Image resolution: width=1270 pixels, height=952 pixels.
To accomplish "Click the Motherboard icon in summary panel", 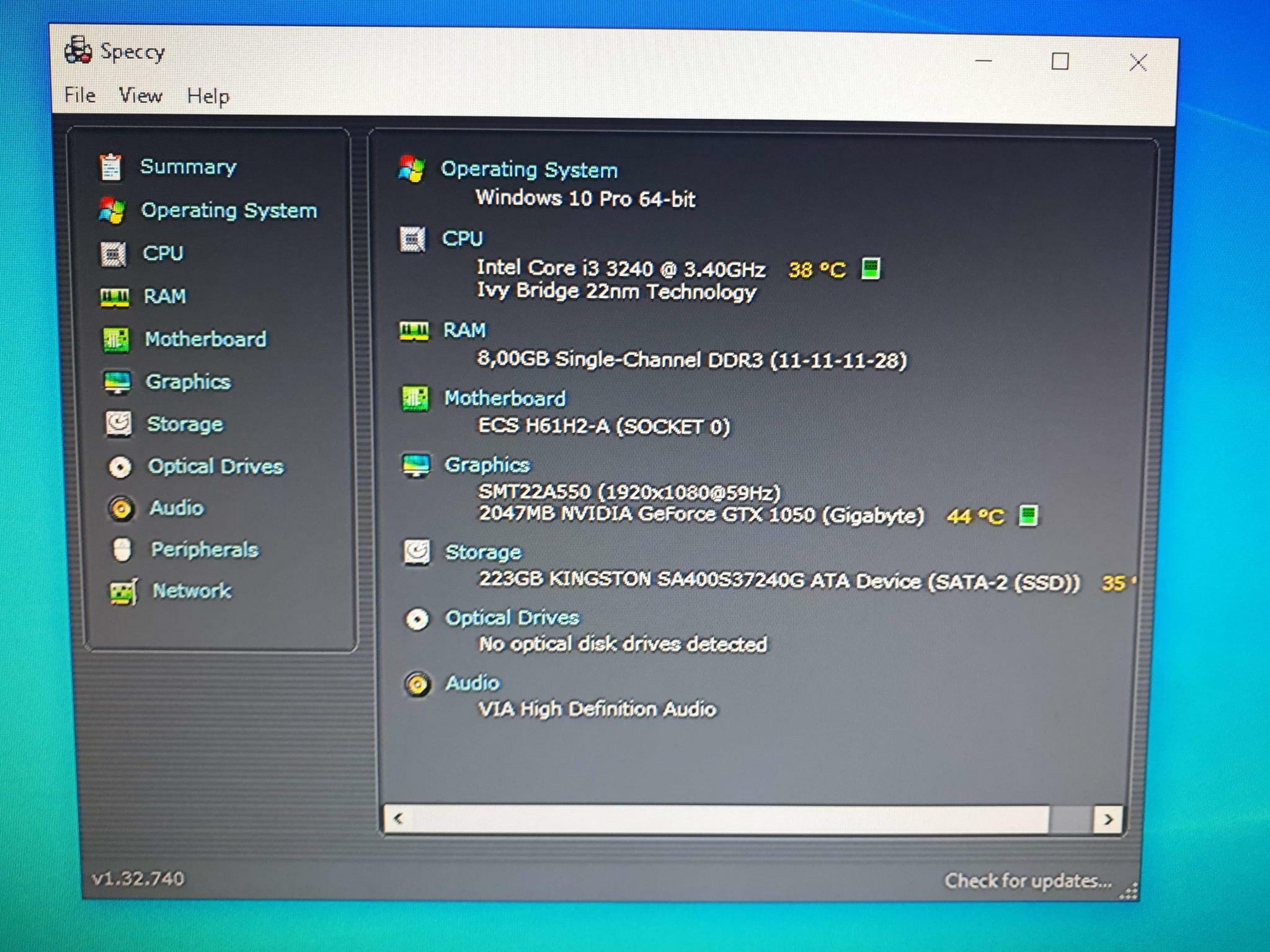I will point(415,399).
